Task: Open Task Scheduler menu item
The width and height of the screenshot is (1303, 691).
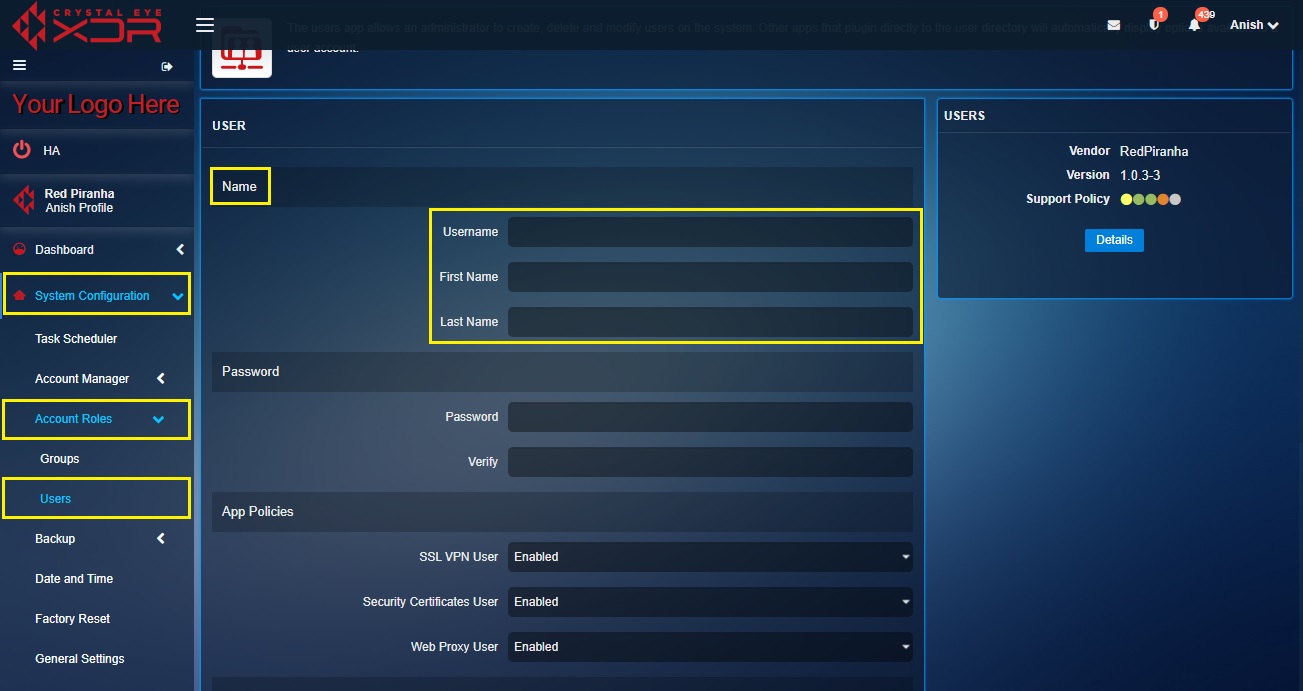Action: [76, 339]
